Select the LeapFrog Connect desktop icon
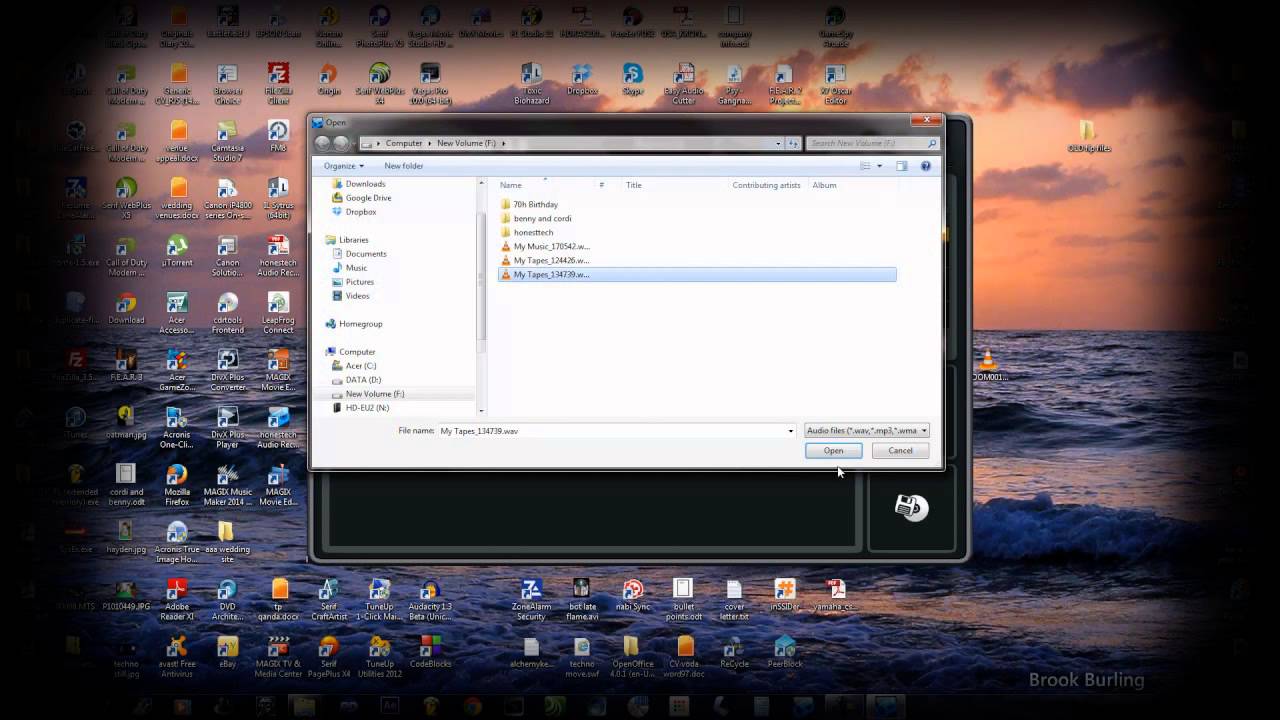Viewport: 1280px width, 720px height. pyautogui.click(x=278, y=314)
